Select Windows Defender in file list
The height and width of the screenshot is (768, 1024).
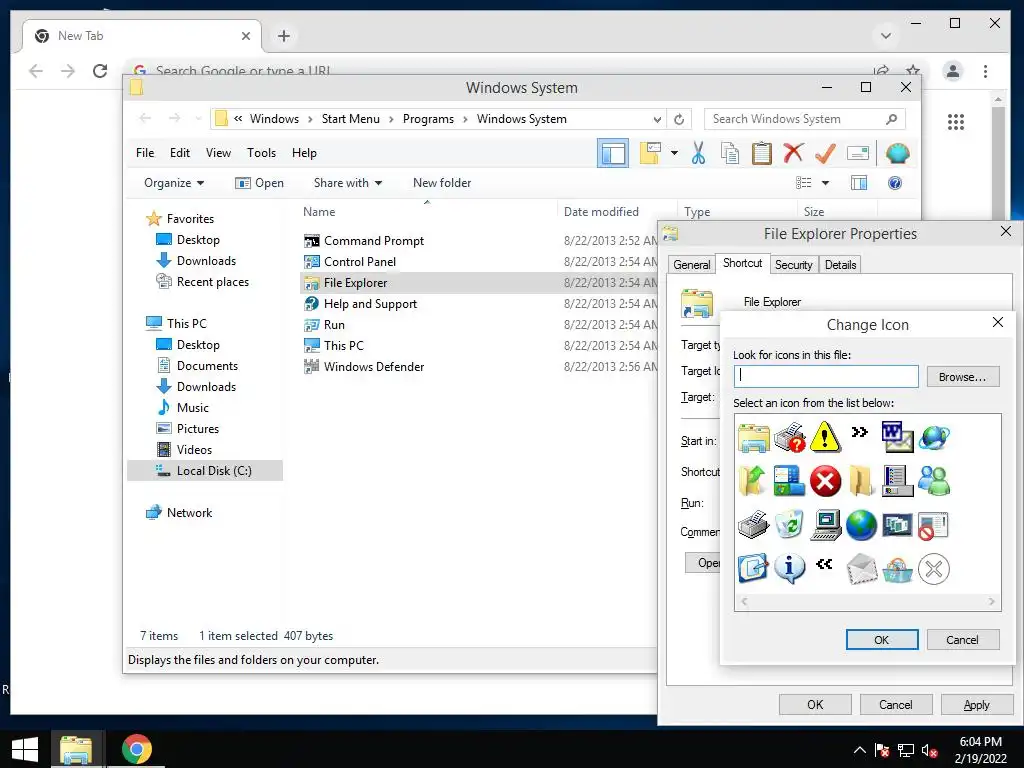pos(374,367)
